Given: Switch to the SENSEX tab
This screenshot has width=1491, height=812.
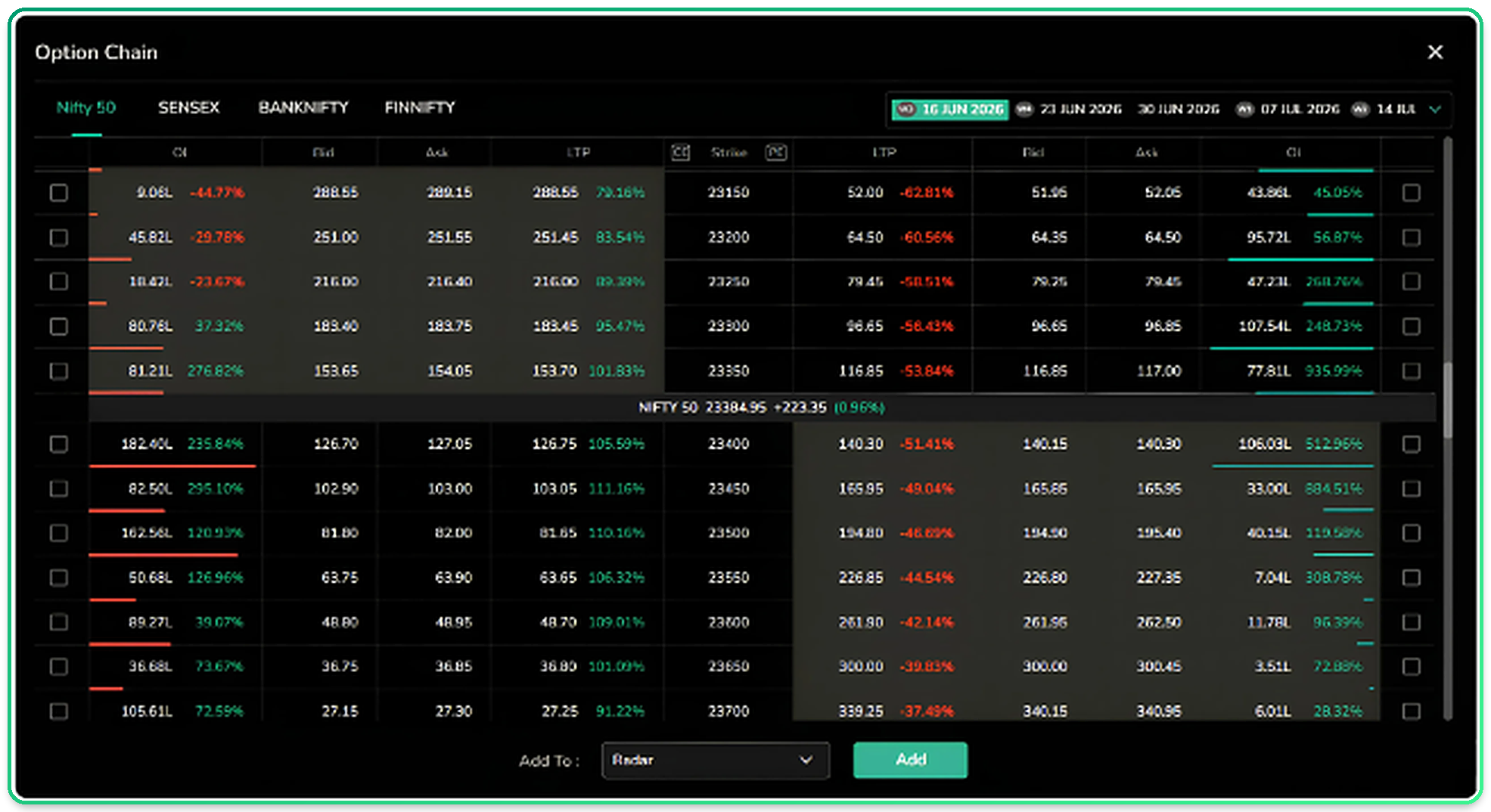Looking at the screenshot, I should pos(188,107).
